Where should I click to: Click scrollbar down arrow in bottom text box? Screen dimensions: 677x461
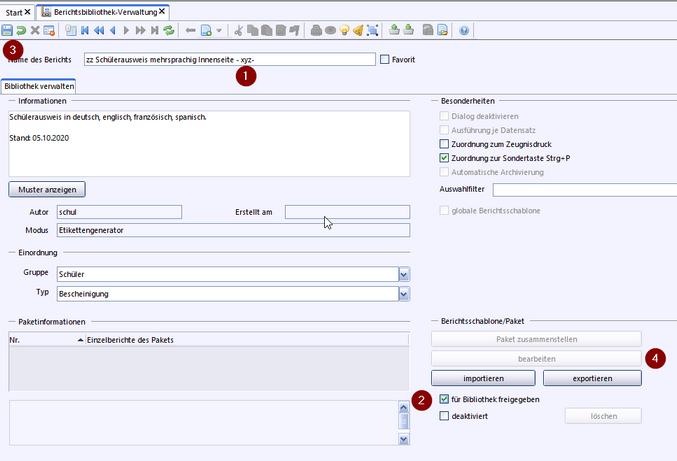tap(404, 438)
